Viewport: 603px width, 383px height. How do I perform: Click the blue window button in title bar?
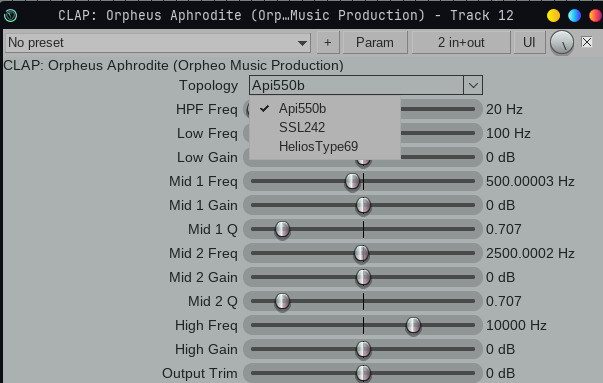(x=574, y=16)
